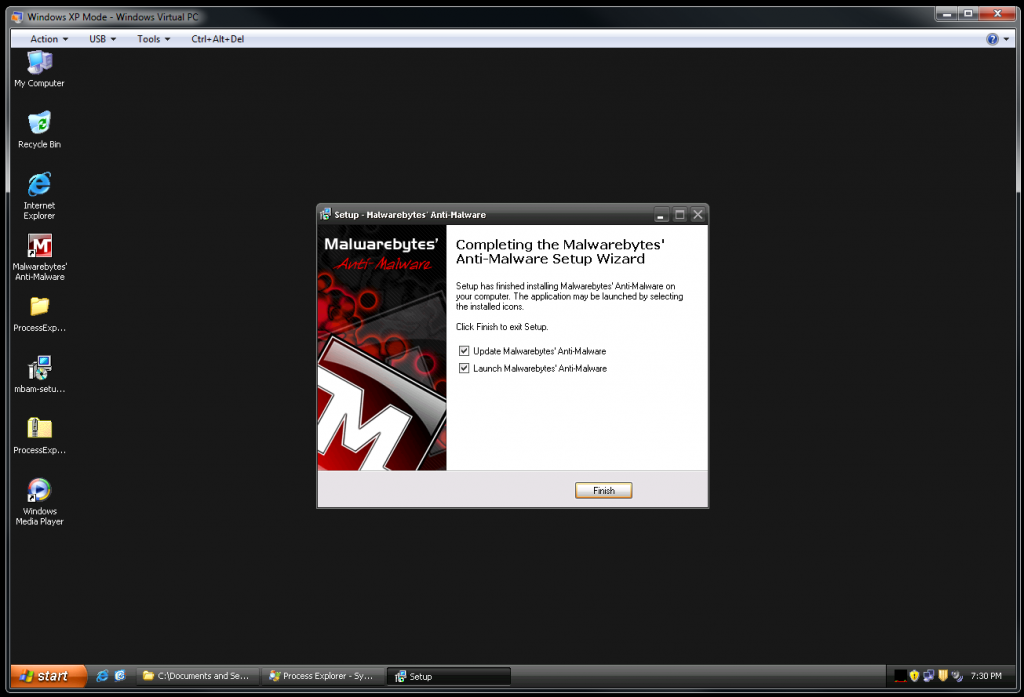The width and height of the screenshot is (1024, 697).
Task: Click Finish to exit Setup
Action: pyautogui.click(x=603, y=490)
